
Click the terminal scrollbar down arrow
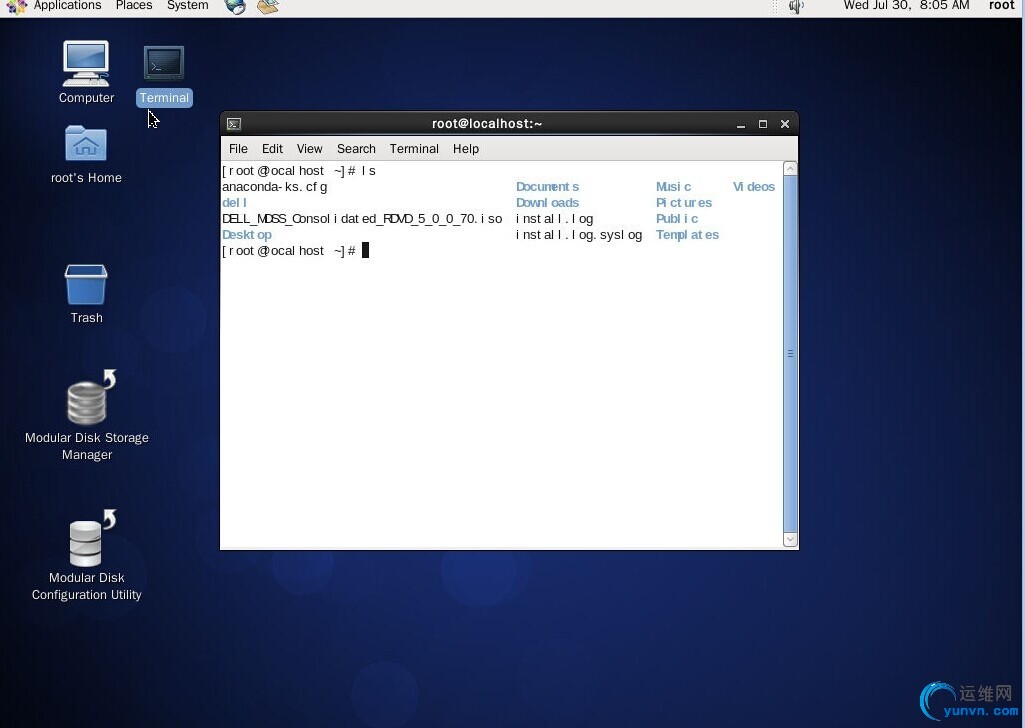(790, 540)
